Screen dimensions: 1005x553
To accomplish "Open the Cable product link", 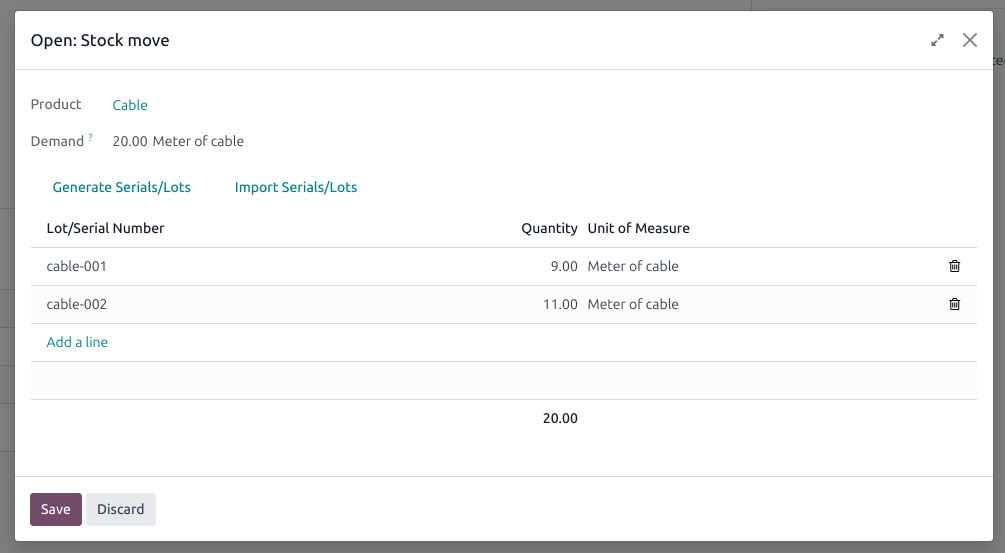I will coord(130,105).
